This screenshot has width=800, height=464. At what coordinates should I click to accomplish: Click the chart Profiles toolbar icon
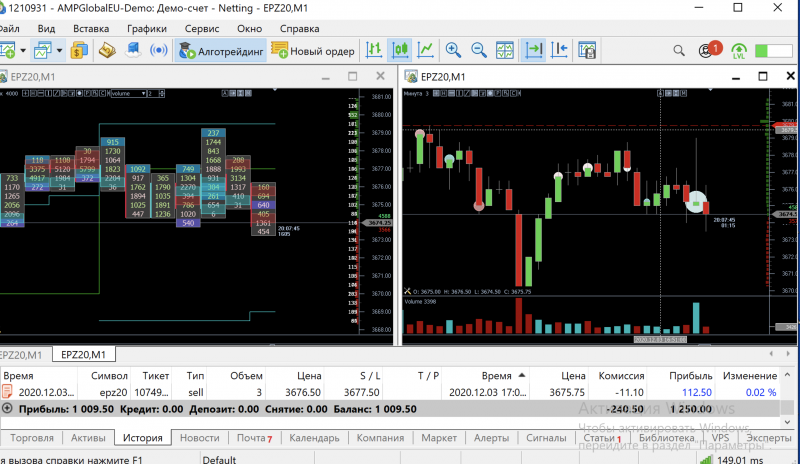(x=42, y=50)
